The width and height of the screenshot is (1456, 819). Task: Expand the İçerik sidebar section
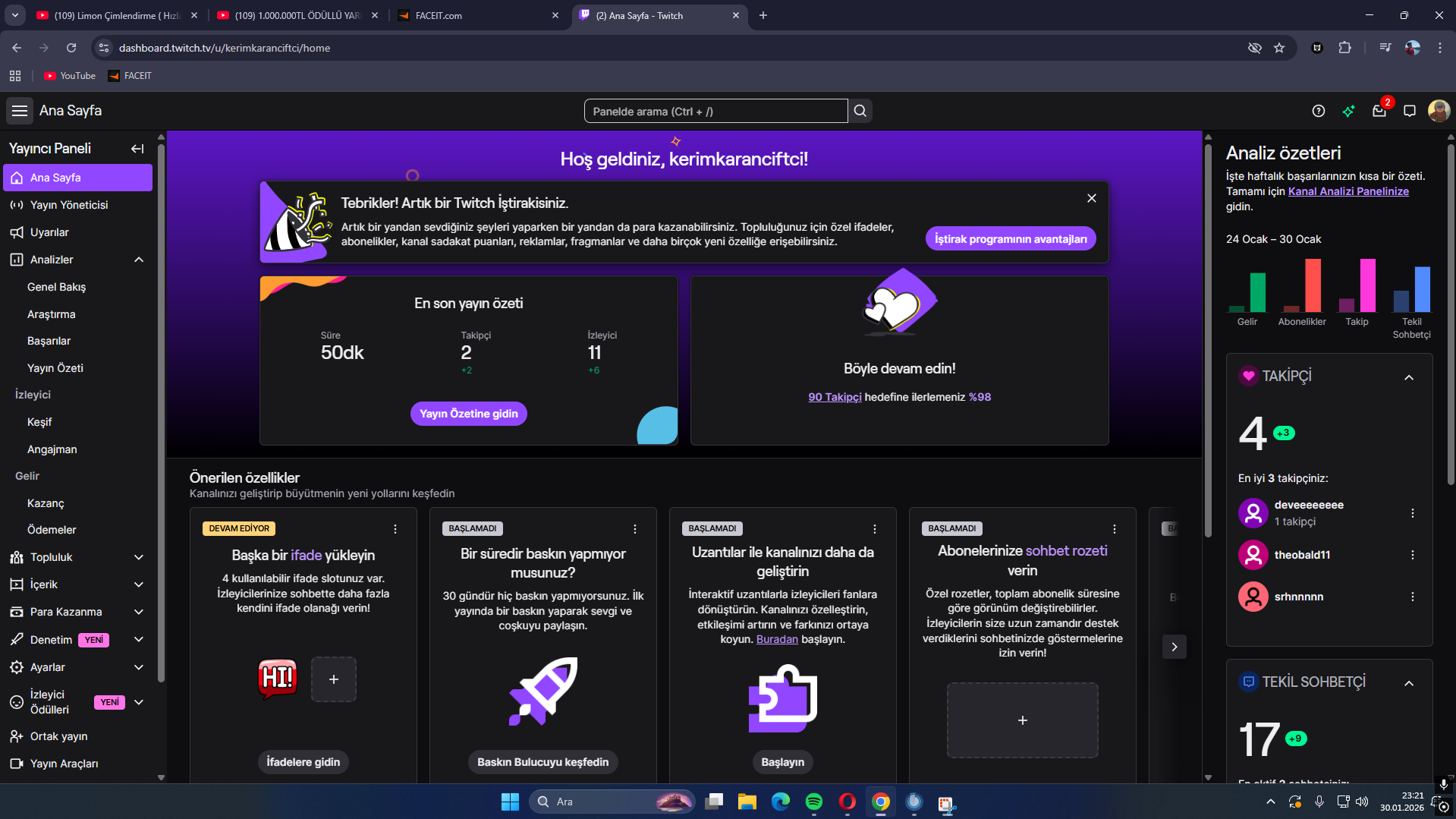(x=139, y=584)
